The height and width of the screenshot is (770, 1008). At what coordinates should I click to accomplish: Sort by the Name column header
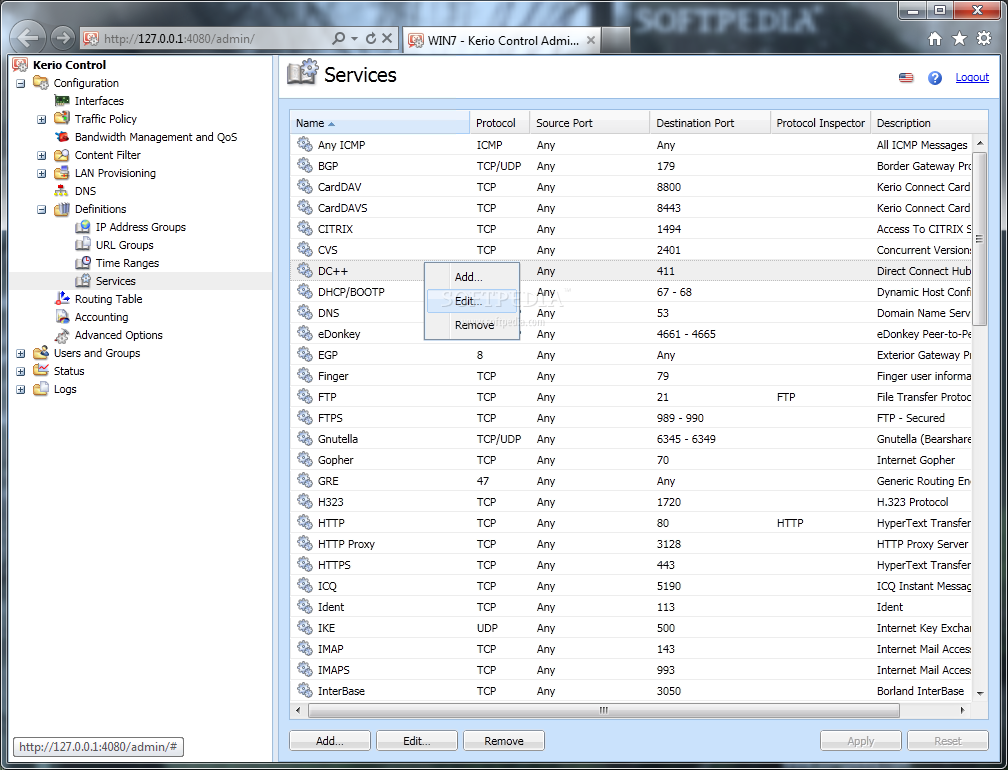coord(379,123)
